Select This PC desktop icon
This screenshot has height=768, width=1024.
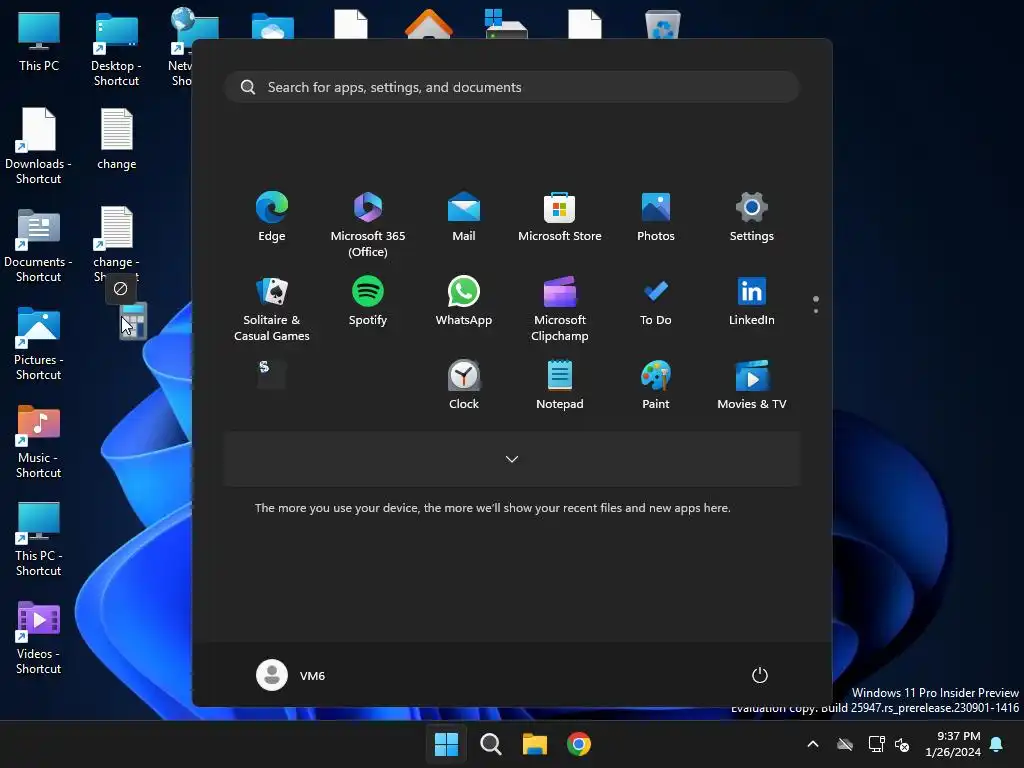pyautogui.click(x=39, y=41)
